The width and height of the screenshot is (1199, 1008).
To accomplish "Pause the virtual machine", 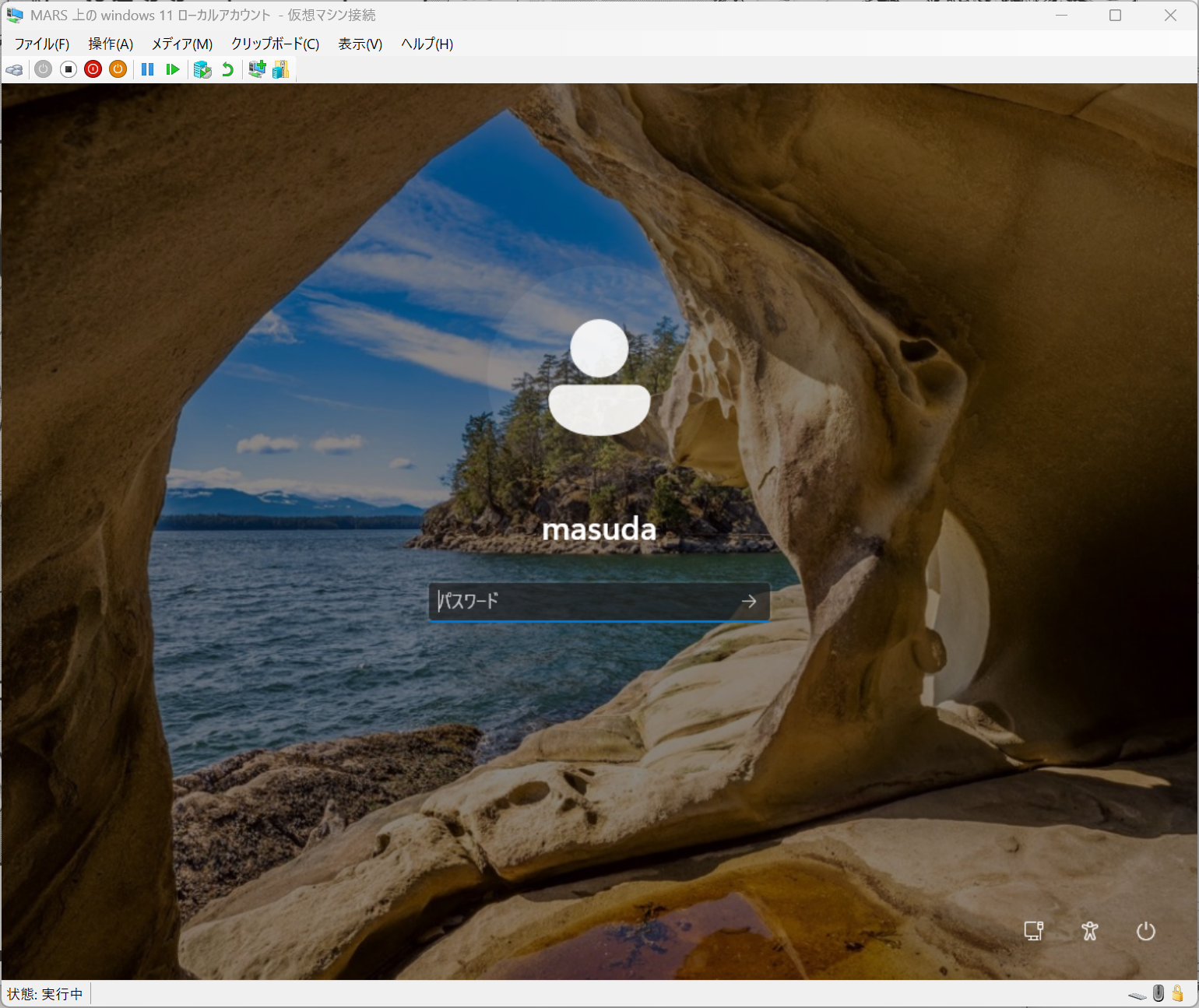I will [147, 70].
